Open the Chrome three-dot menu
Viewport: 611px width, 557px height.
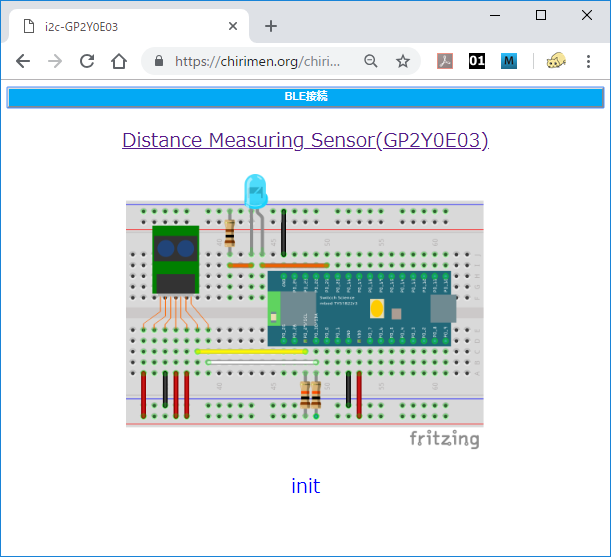point(588,61)
